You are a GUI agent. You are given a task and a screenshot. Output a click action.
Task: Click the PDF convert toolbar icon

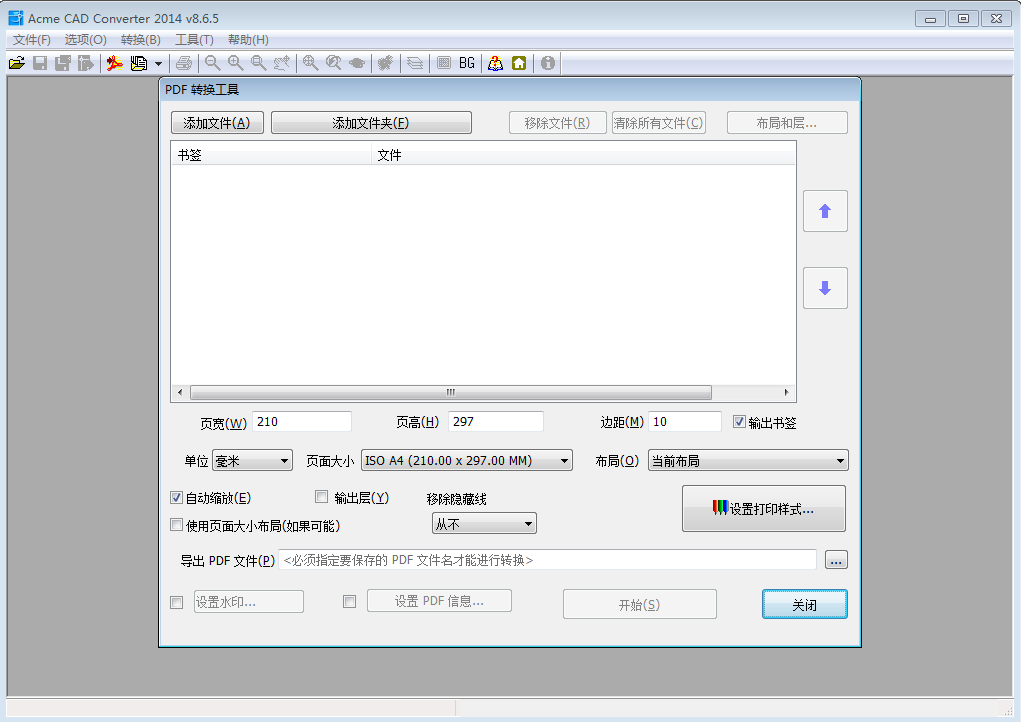pyautogui.click(x=114, y=63)
